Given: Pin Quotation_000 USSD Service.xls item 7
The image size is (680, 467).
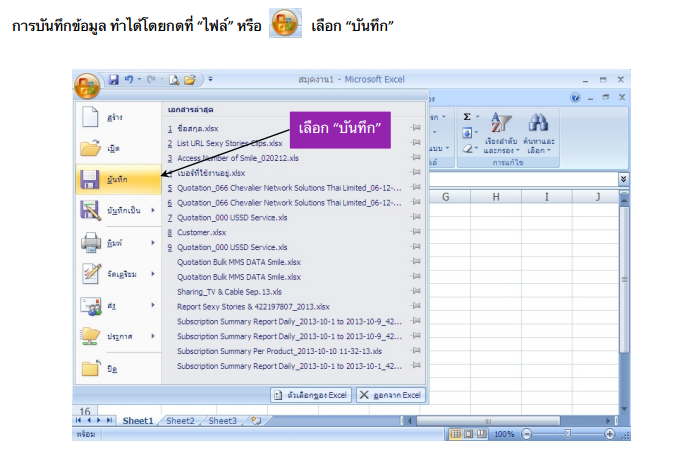Looking at the screenshot, I should coord(415,217).
